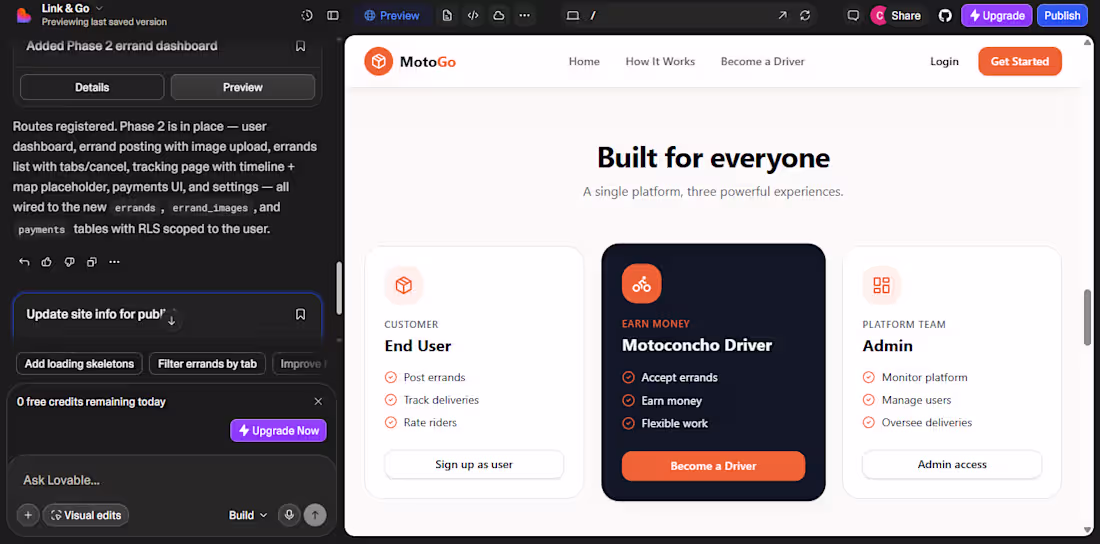This screenshot has width=1100, height=544.
Task: Open the Details tab of the card
Action: pyautogui.click(x=92, y=87)
